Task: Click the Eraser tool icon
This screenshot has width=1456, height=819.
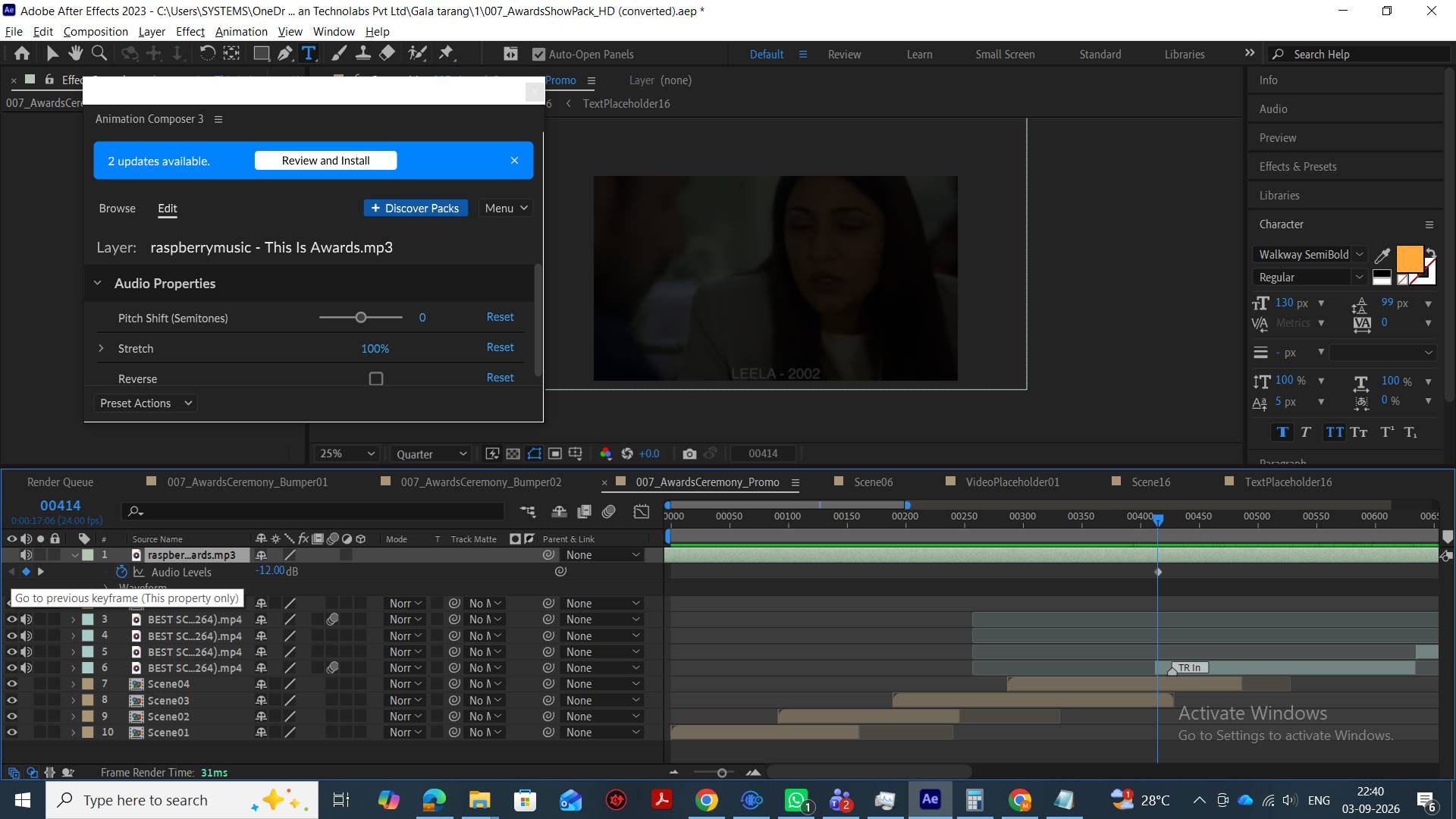Action: [387, 53]
